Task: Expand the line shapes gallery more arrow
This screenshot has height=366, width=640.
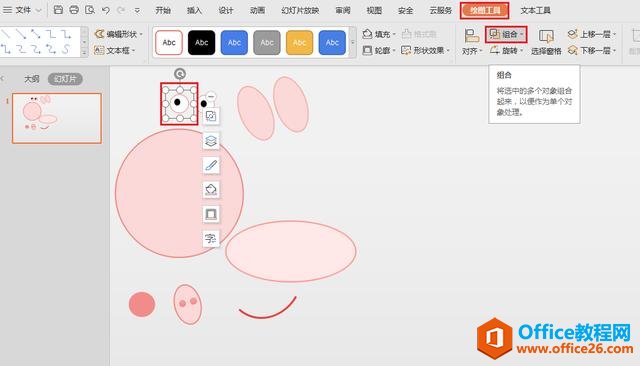Action: click(x=84, y=52)
